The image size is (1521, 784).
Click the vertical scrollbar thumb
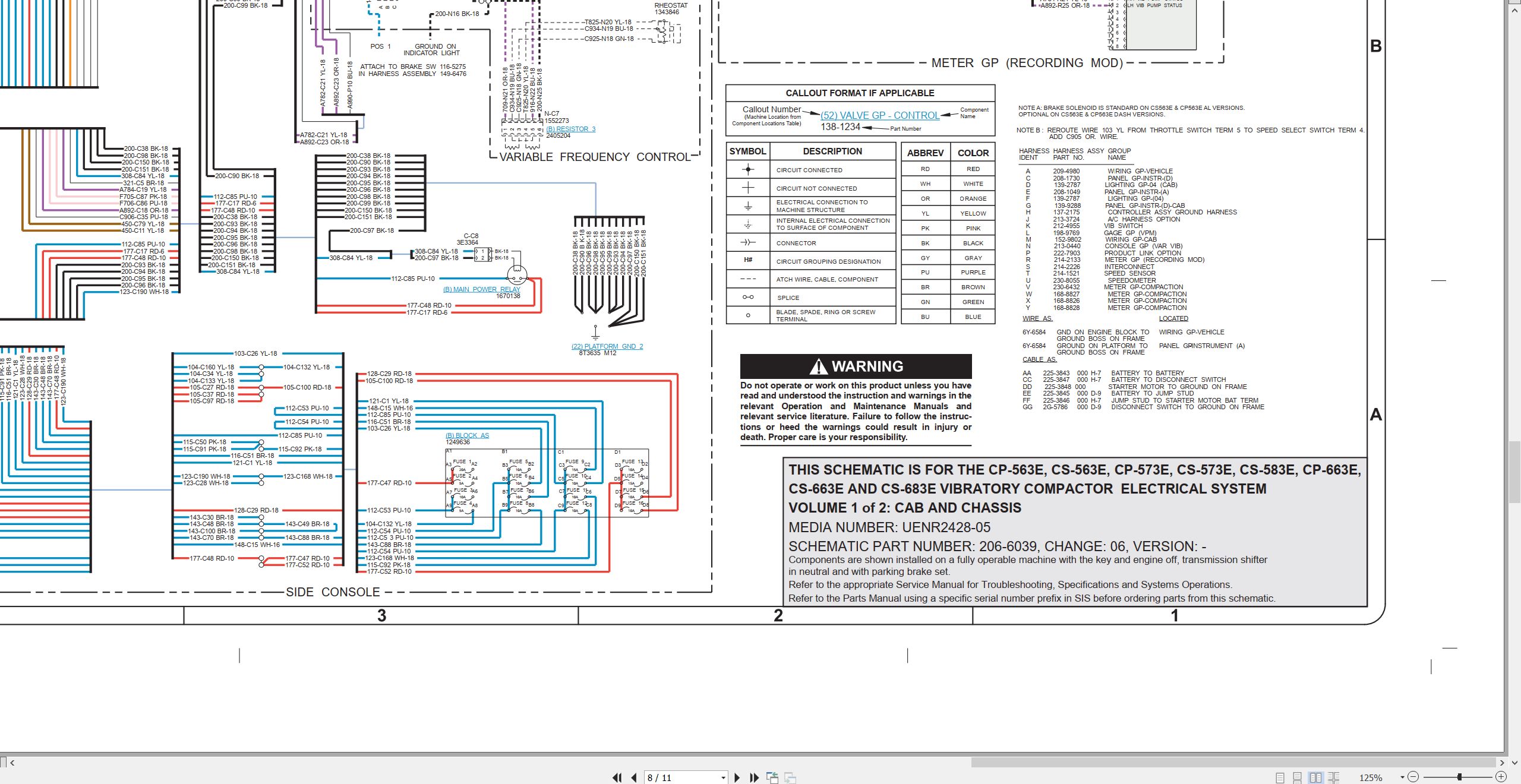coord(1515,472)
